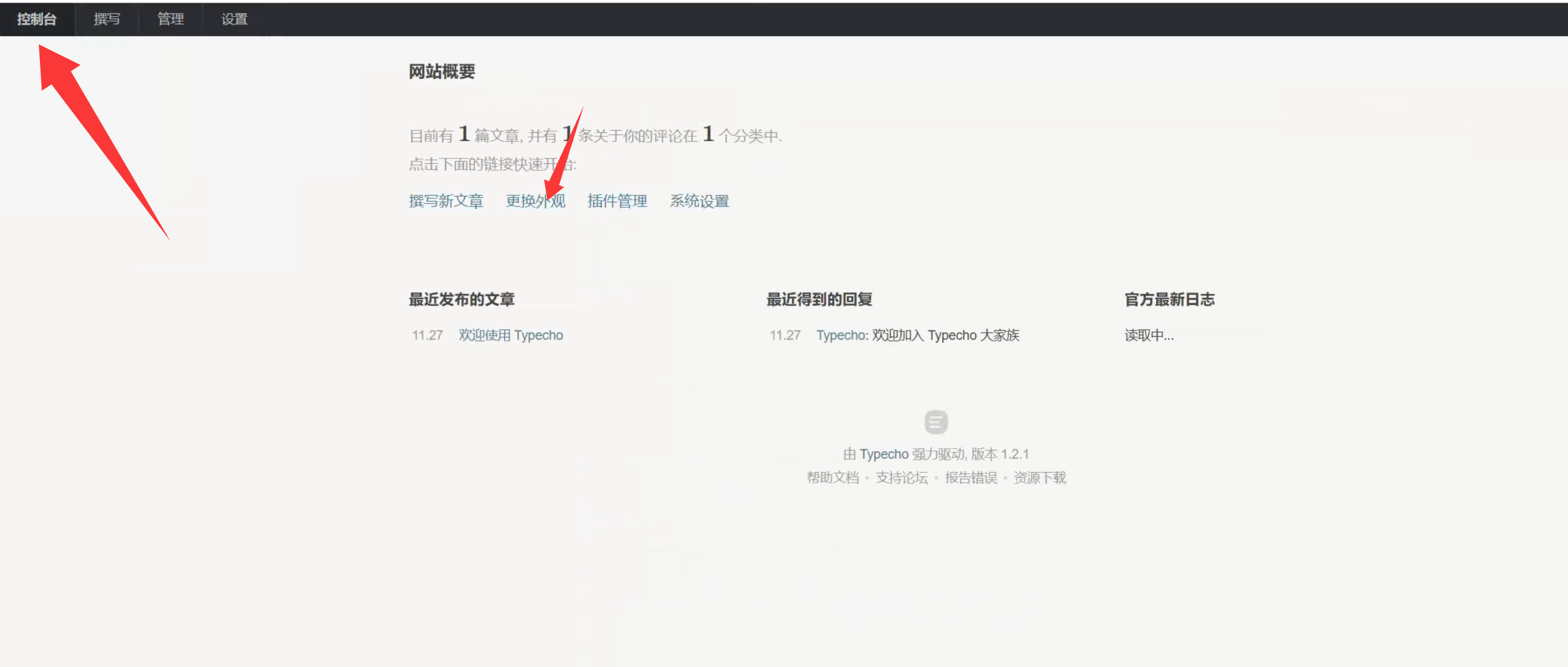Visit the 支持论坛 footer link
Image resolution: width=1568 pixels, height=667 pixels.
901,478
